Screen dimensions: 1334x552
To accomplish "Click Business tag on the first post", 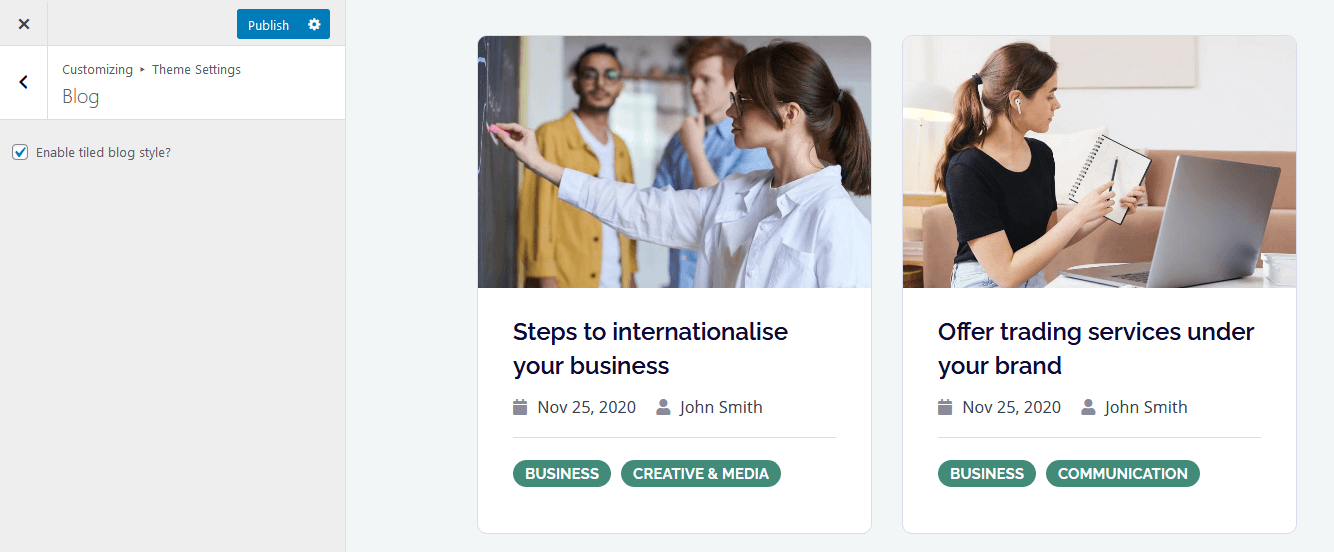I will 562,474.
